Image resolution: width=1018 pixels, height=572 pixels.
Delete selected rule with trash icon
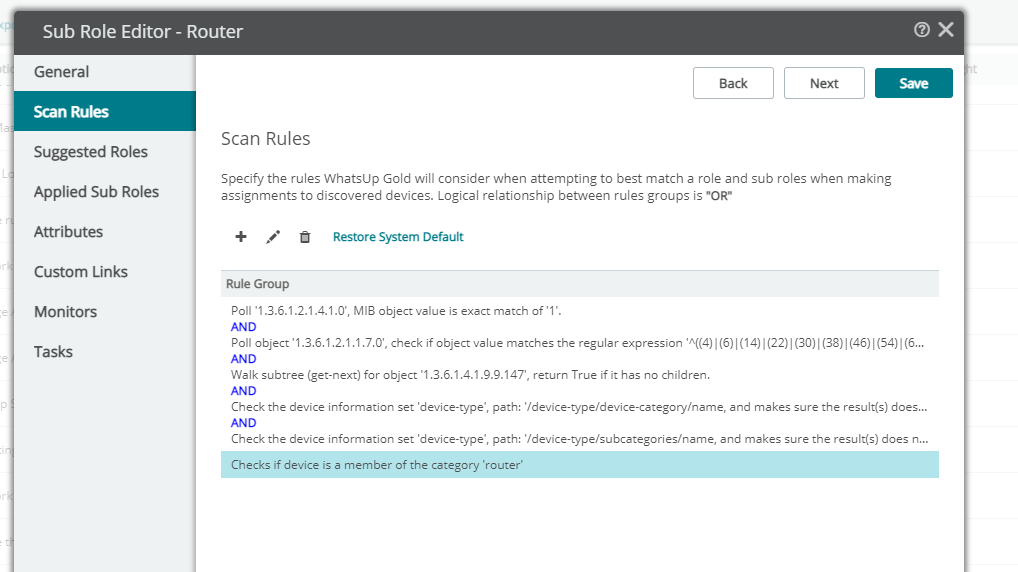[304, 237]
